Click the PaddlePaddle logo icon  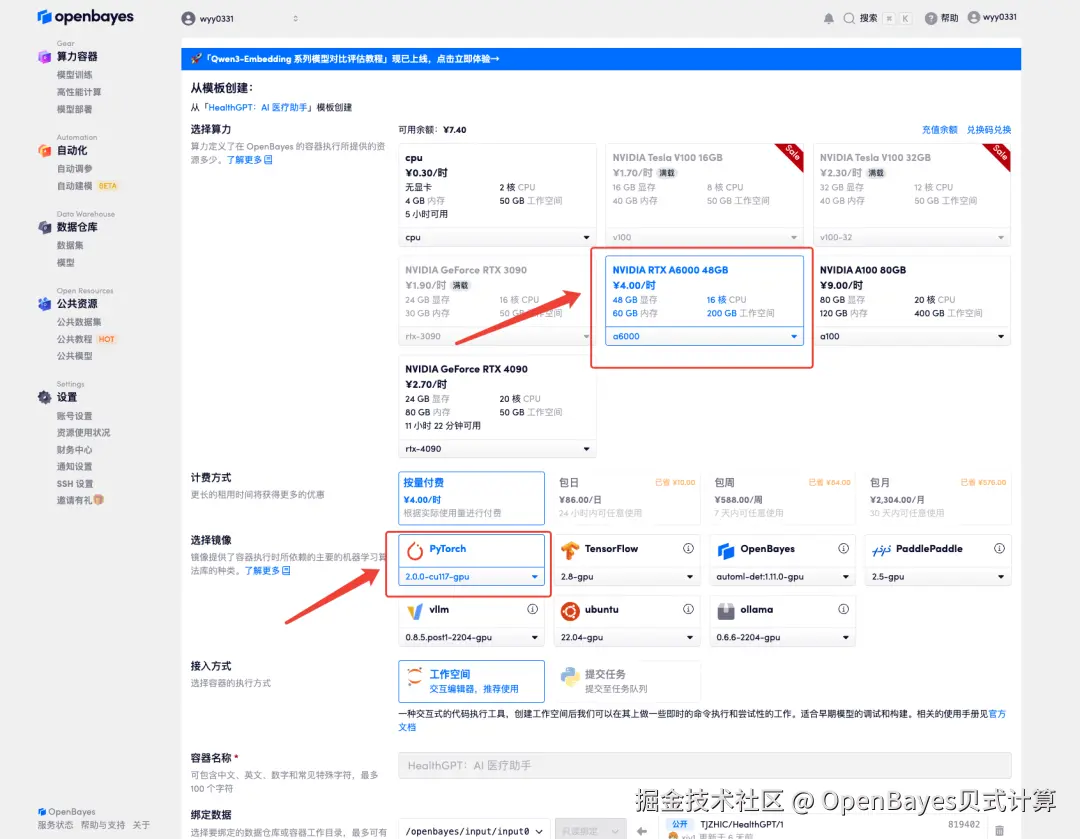pyautogui.click(x=881, y=550)
